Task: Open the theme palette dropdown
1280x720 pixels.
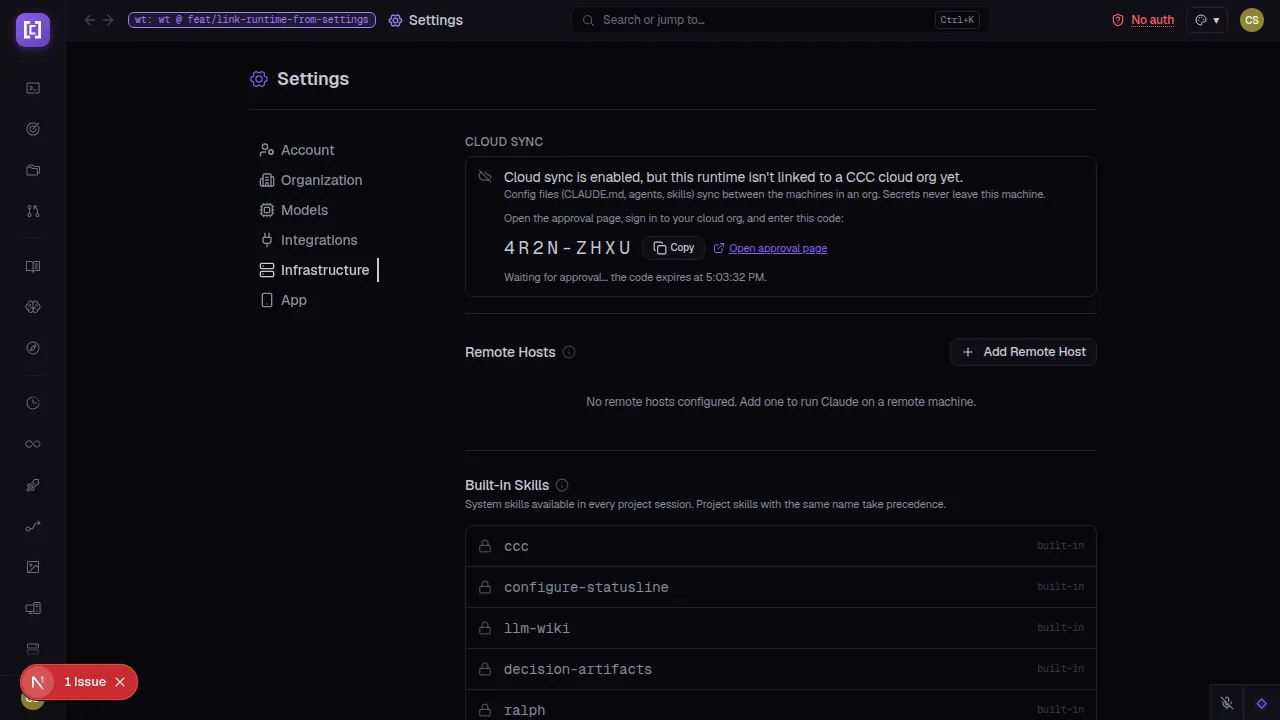Action: (1207, 20)
